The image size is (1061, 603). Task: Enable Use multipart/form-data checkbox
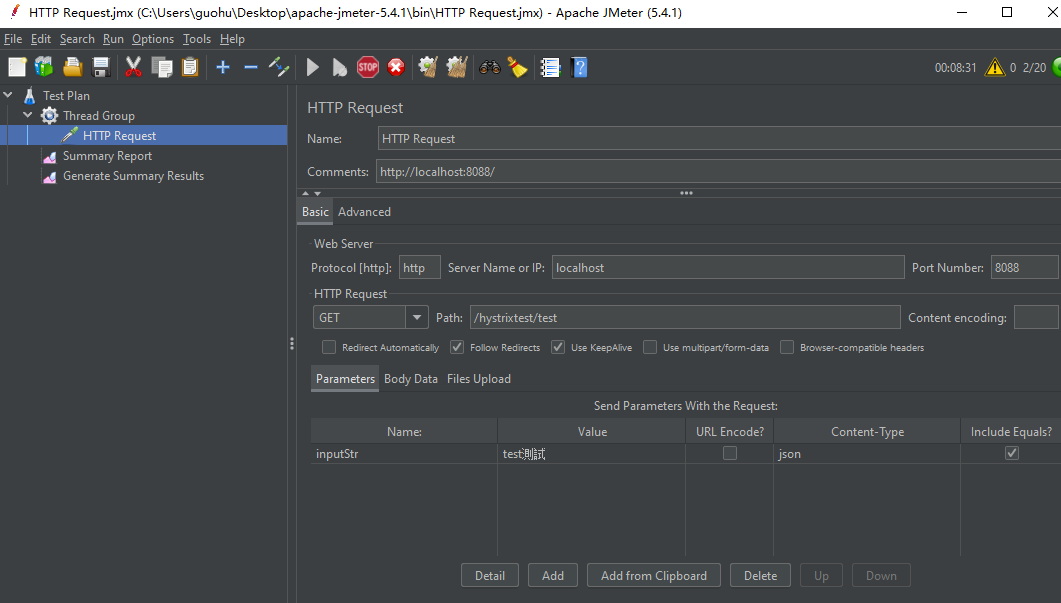[x=650, y=347]
